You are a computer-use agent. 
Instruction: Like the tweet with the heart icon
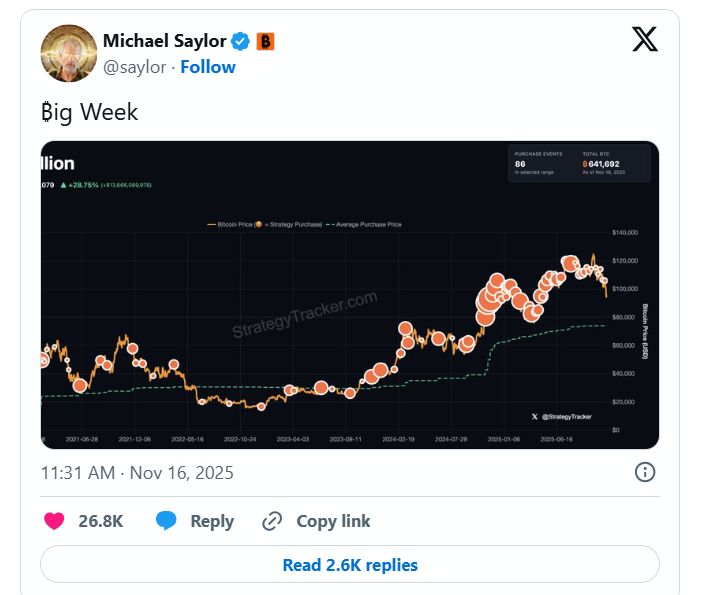coord(55,521)
